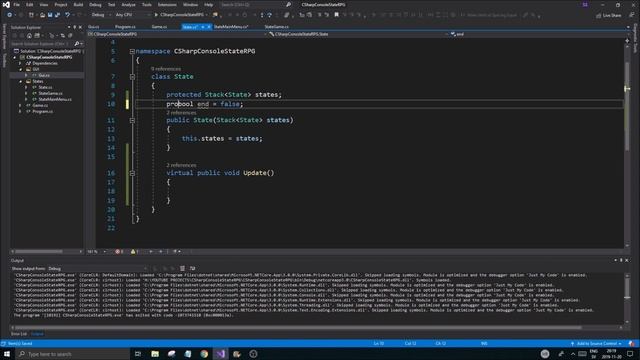Open the Test menu
640x360 pixels.
[x=111, y=4]
